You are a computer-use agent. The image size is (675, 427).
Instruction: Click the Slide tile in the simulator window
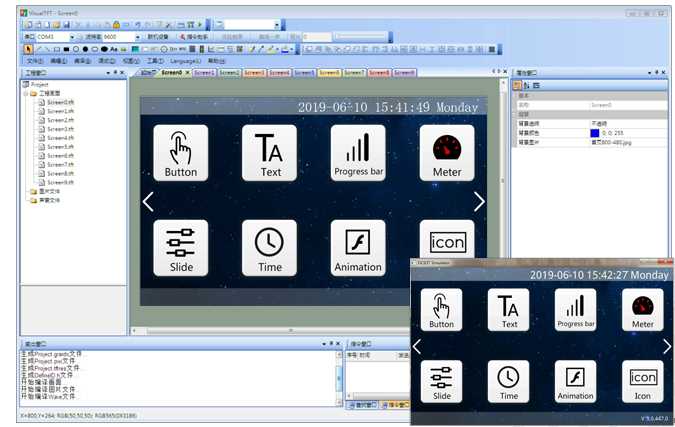(x=441, y=381)
